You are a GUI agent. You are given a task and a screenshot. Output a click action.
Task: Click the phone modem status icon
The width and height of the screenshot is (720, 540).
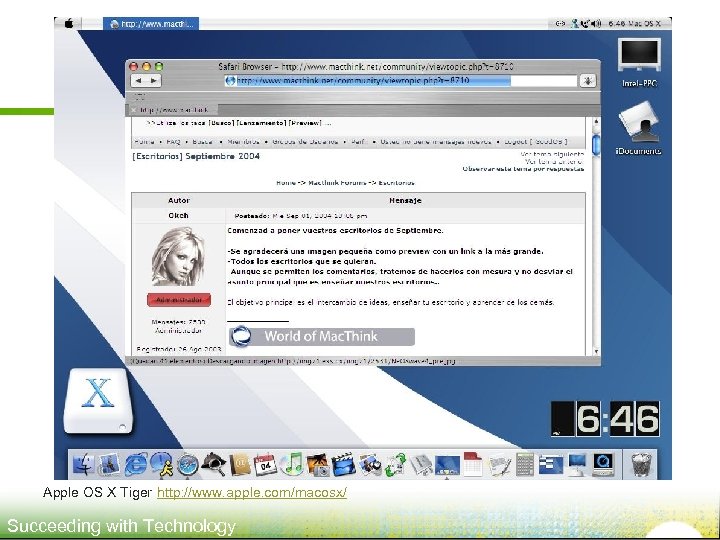pos(585,23)
